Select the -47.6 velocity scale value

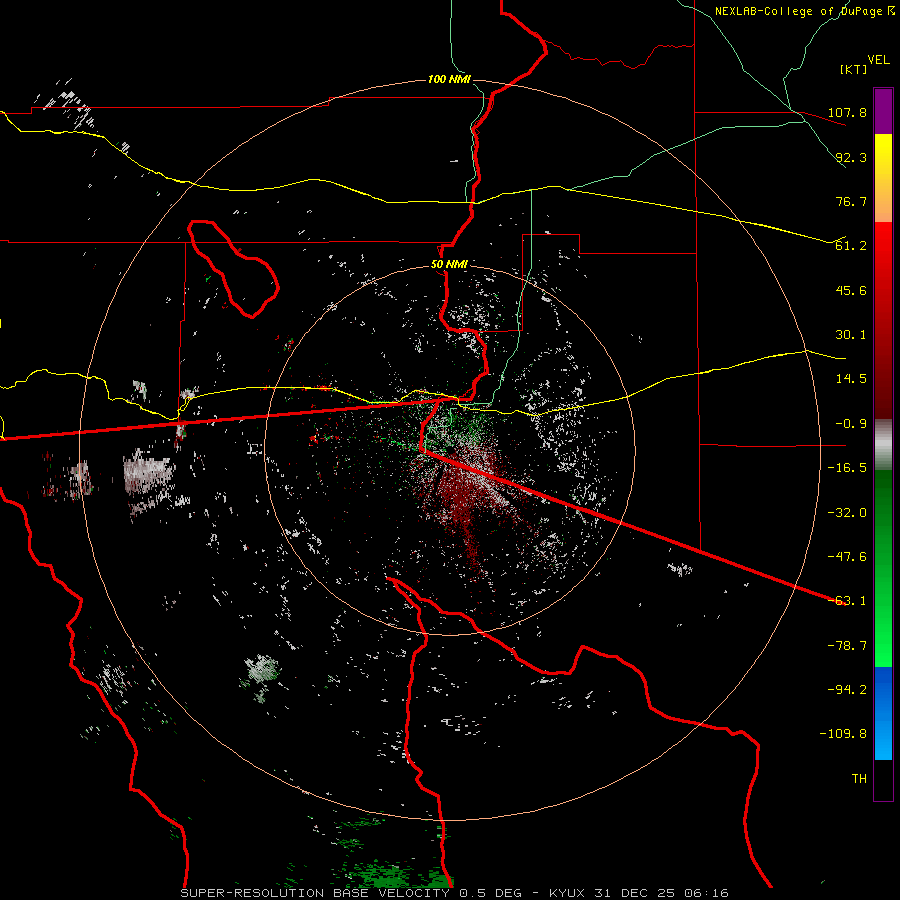pos(848,557)
